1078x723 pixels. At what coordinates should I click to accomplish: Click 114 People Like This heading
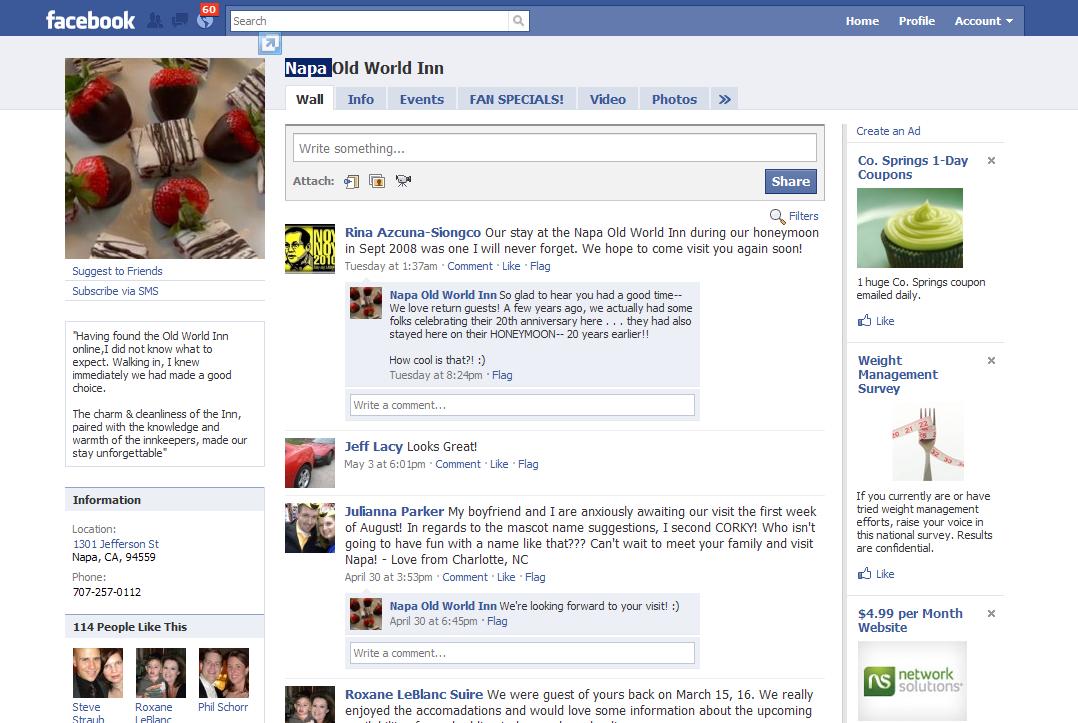pos(130,627)
